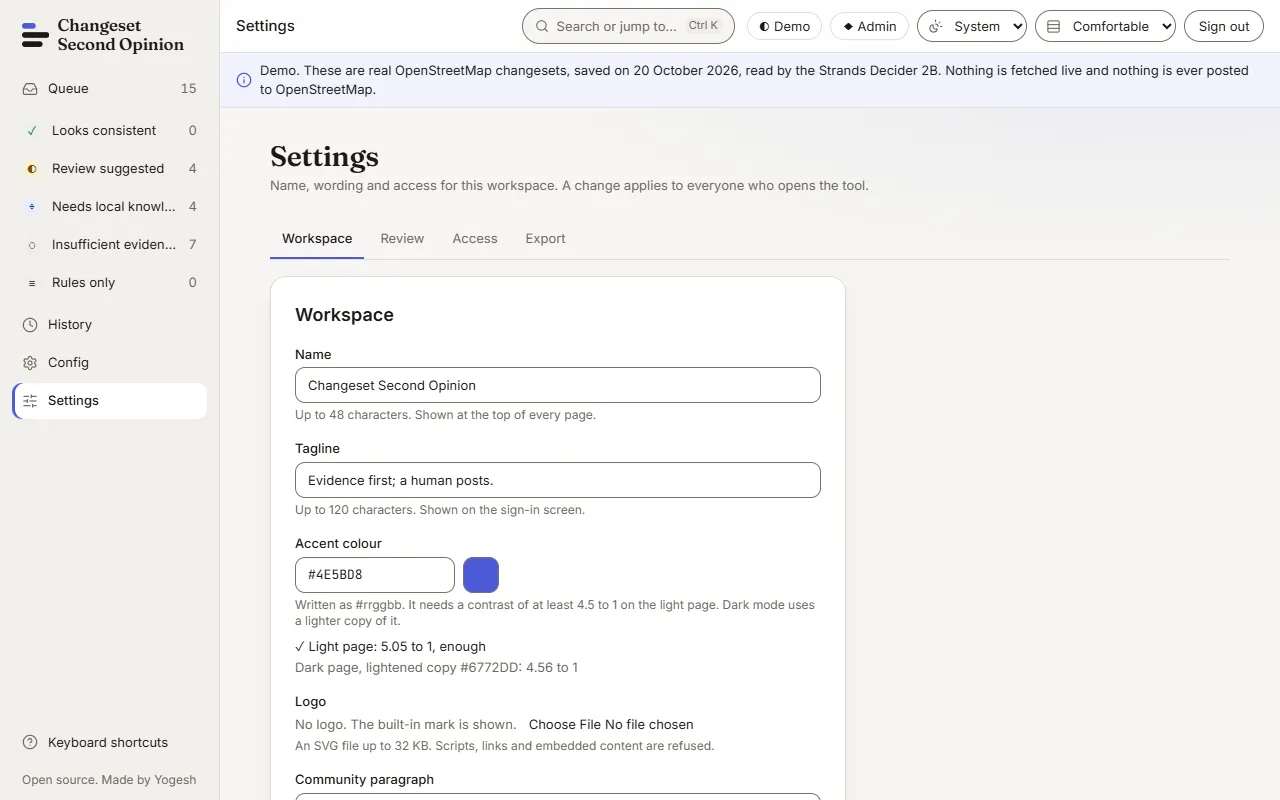Click the green check icon for Looks consistent

tap(32, 131)
